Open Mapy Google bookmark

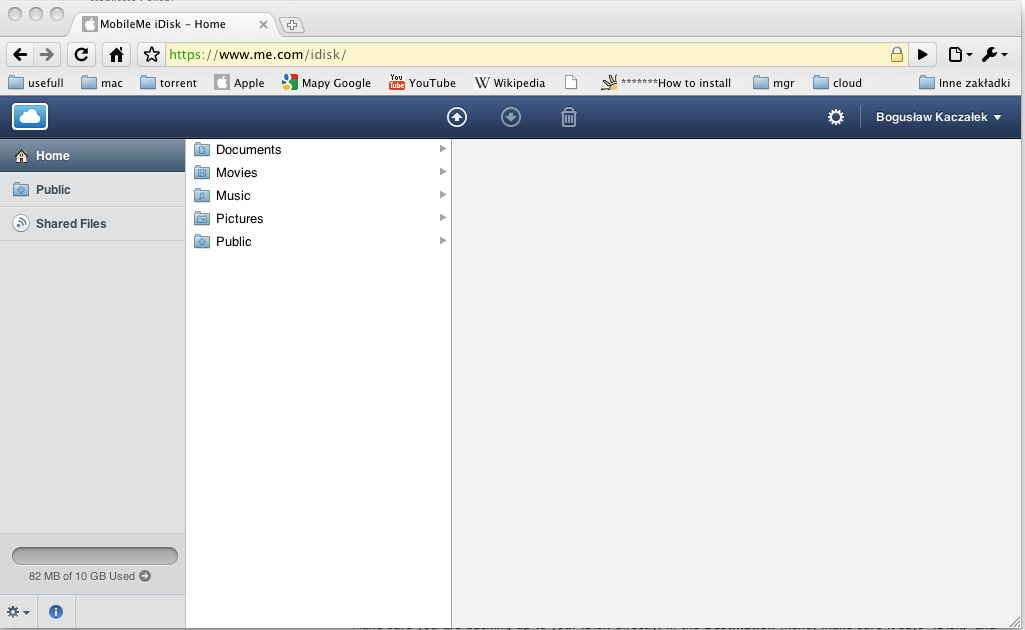click(327, 83)
